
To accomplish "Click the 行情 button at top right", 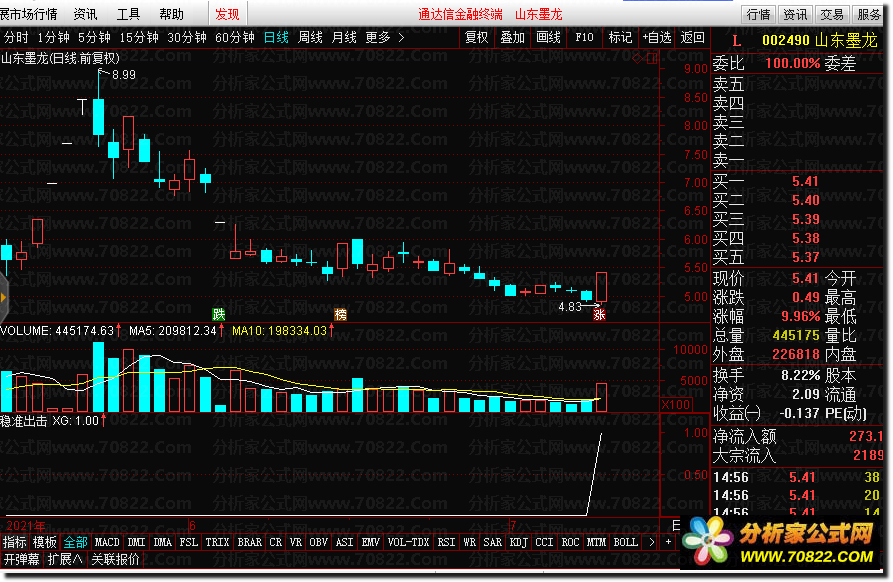I will click(758, 14).
